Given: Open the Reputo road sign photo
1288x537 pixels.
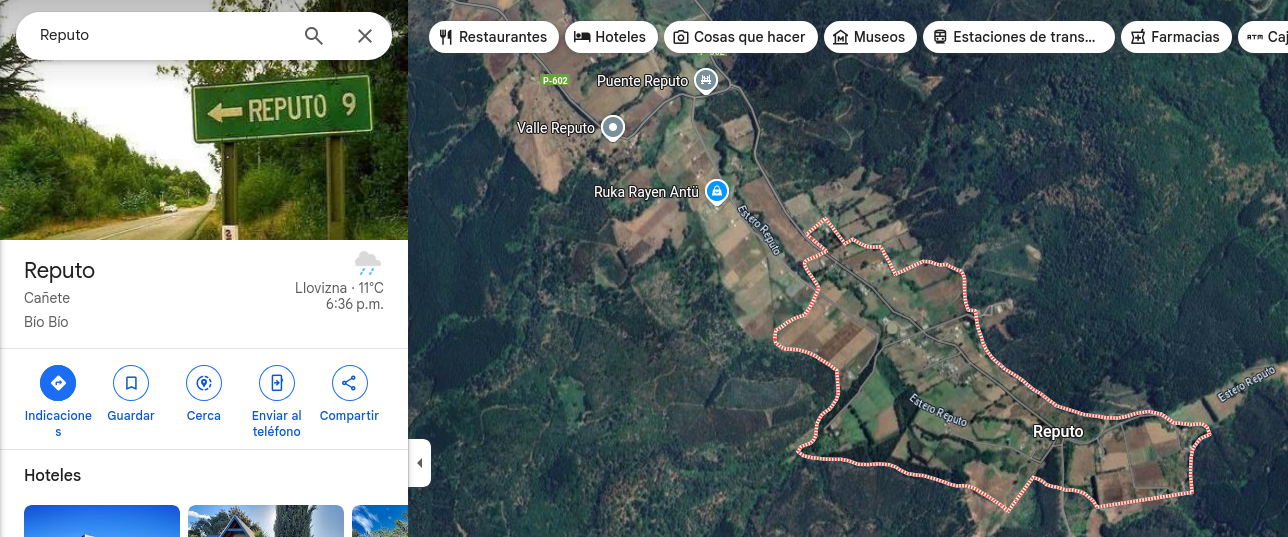Looking at the screenshot, I should pos(204,120).
